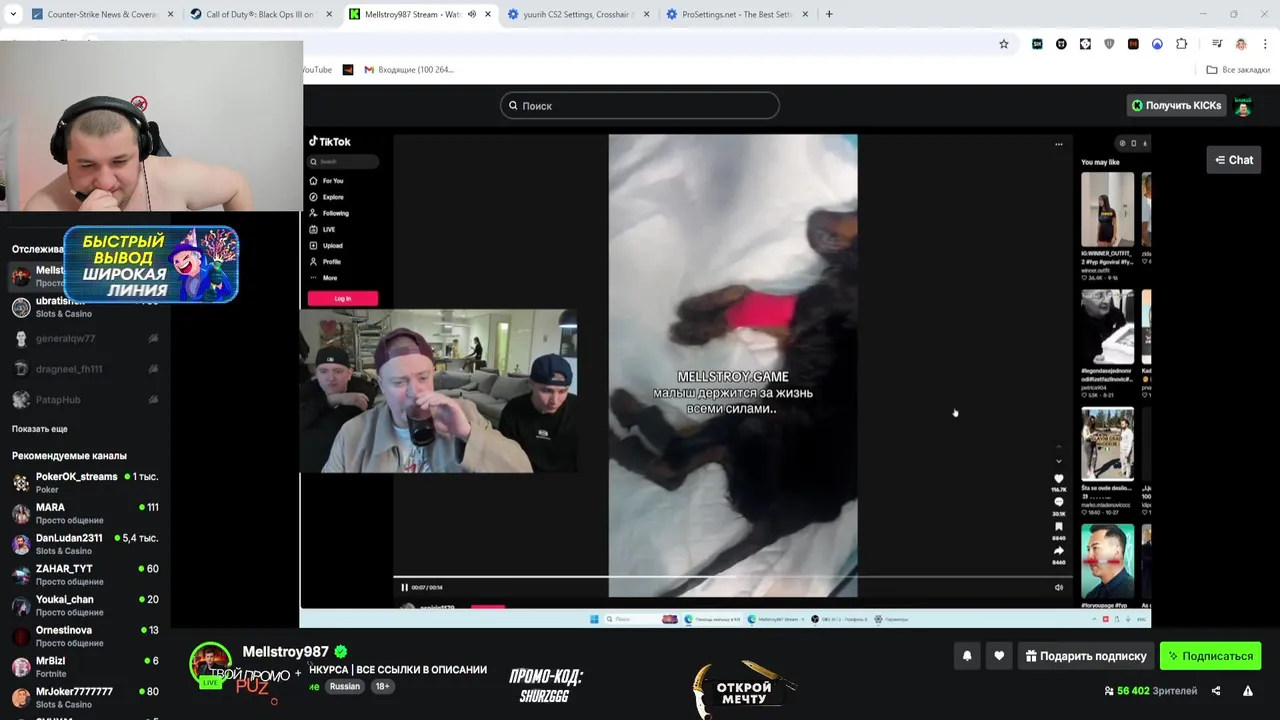Open TikTok LIVE page
Image resolution: width=1280 pixels, height=720 pixels.
(x=322, y=229)
